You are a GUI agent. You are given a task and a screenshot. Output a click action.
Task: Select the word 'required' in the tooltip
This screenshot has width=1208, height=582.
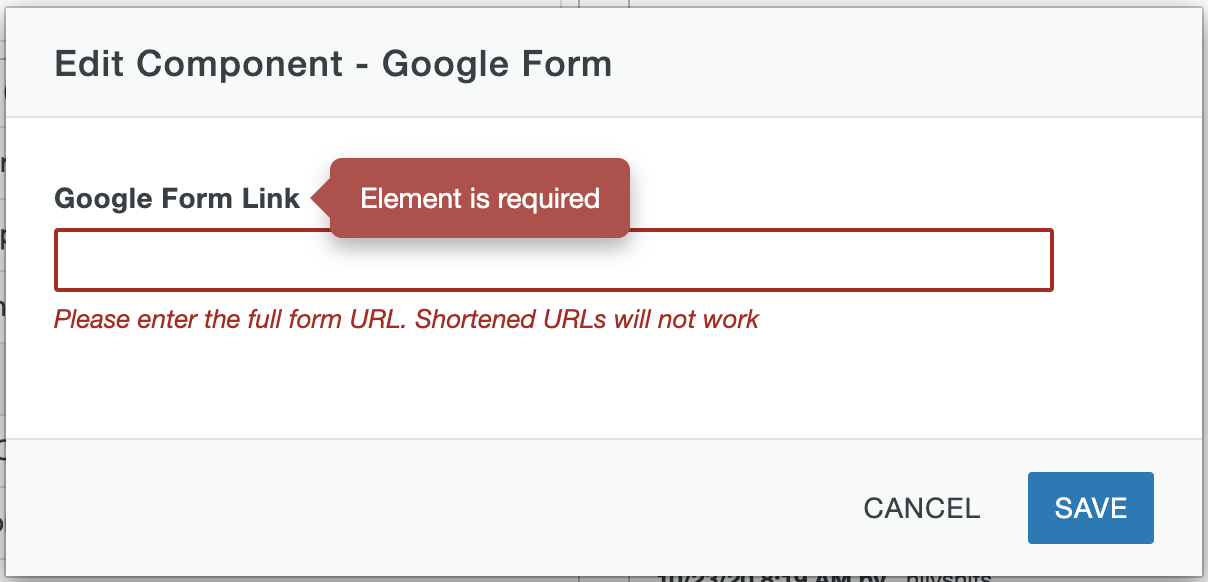(565, 198)
